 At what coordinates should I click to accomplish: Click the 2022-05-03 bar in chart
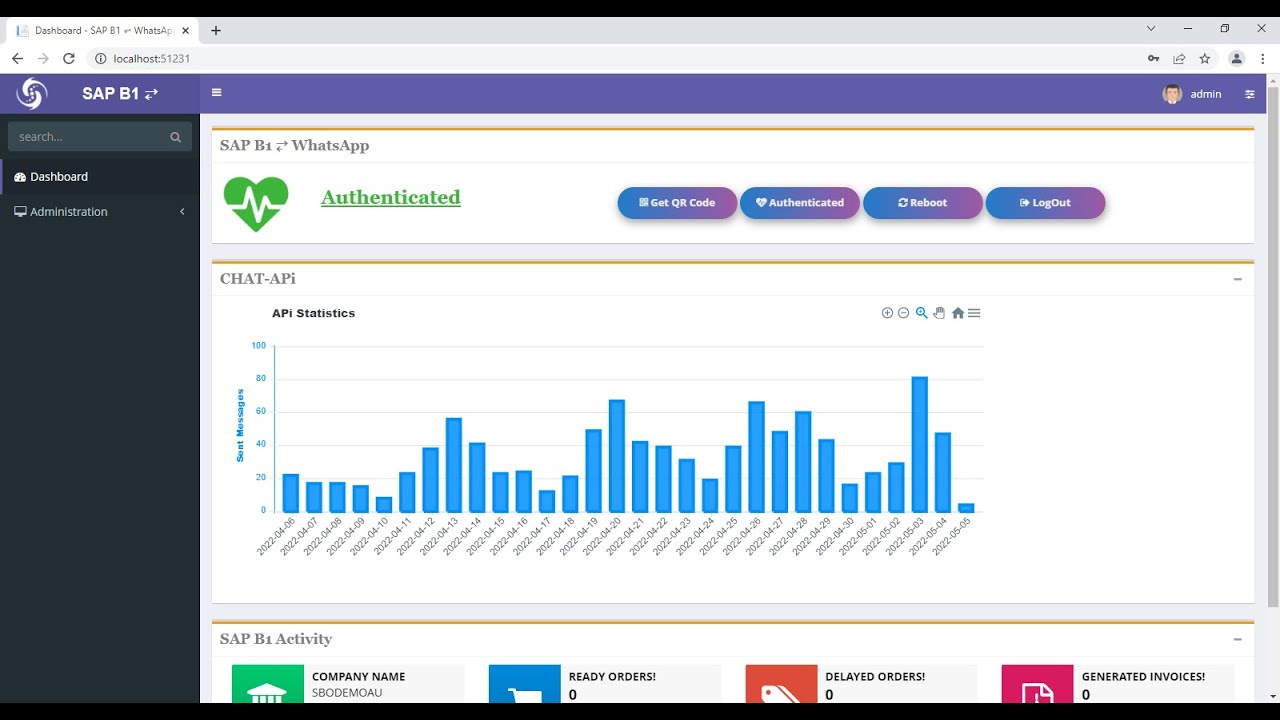[x=920, y=444]
